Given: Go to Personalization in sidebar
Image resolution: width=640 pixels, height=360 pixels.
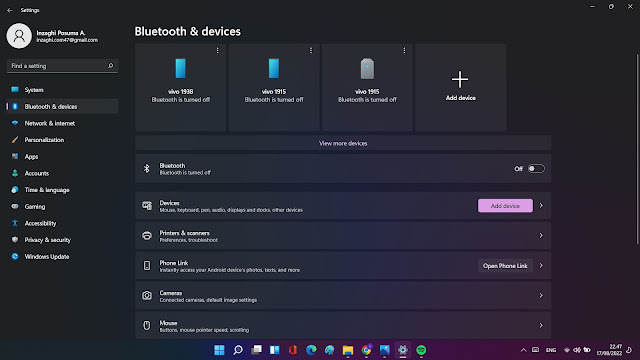Looking at the screenshot, I should click(62, 140).
